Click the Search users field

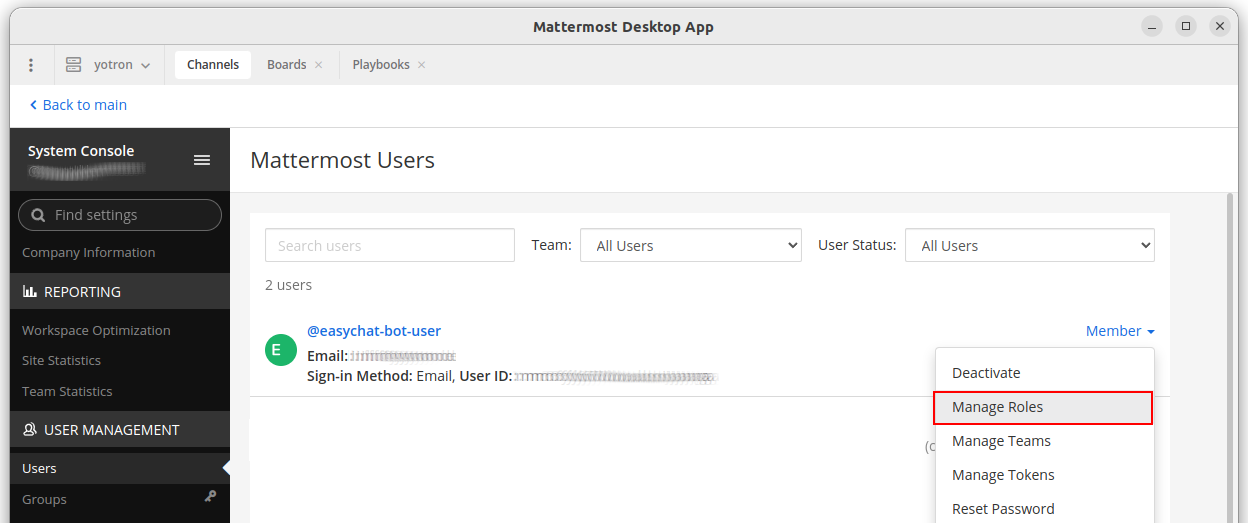point(390,246)
